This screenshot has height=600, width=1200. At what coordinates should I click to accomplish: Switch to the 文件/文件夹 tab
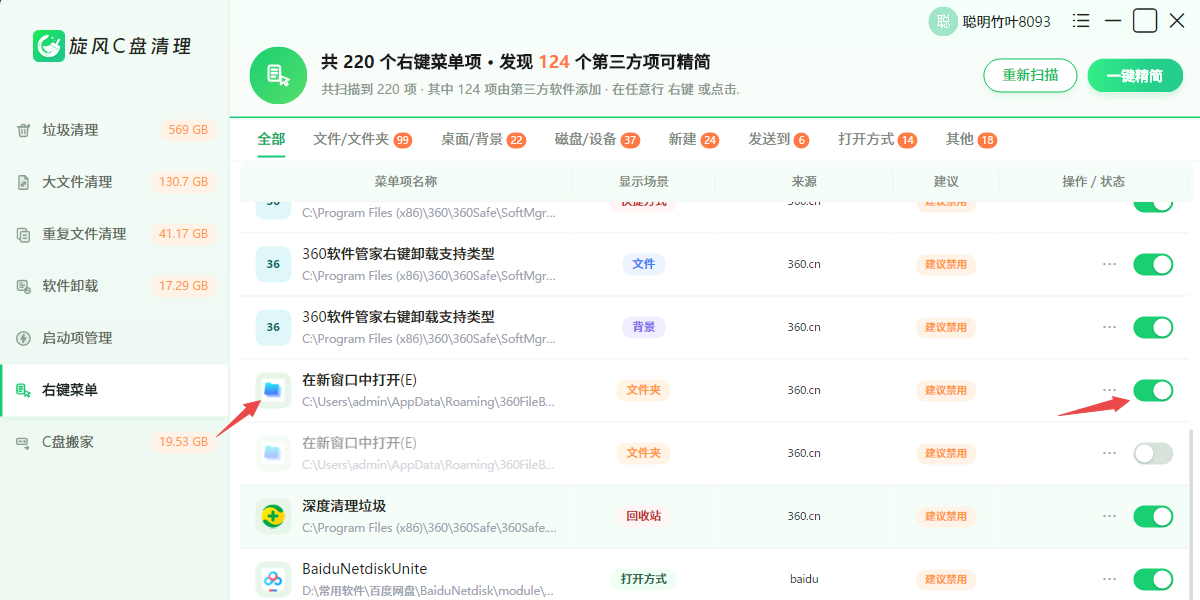(x=362, y=139)
